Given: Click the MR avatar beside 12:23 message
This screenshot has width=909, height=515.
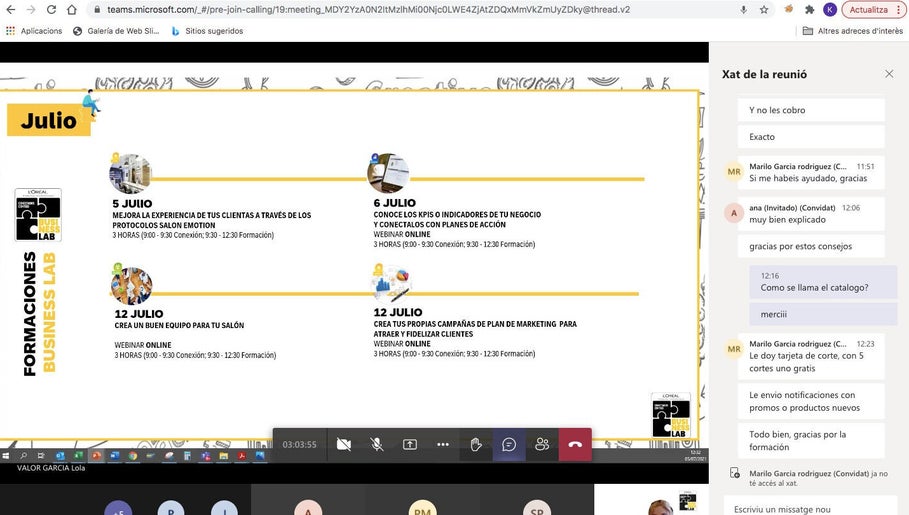Looking at the screenshot, I should pos(734,349).
